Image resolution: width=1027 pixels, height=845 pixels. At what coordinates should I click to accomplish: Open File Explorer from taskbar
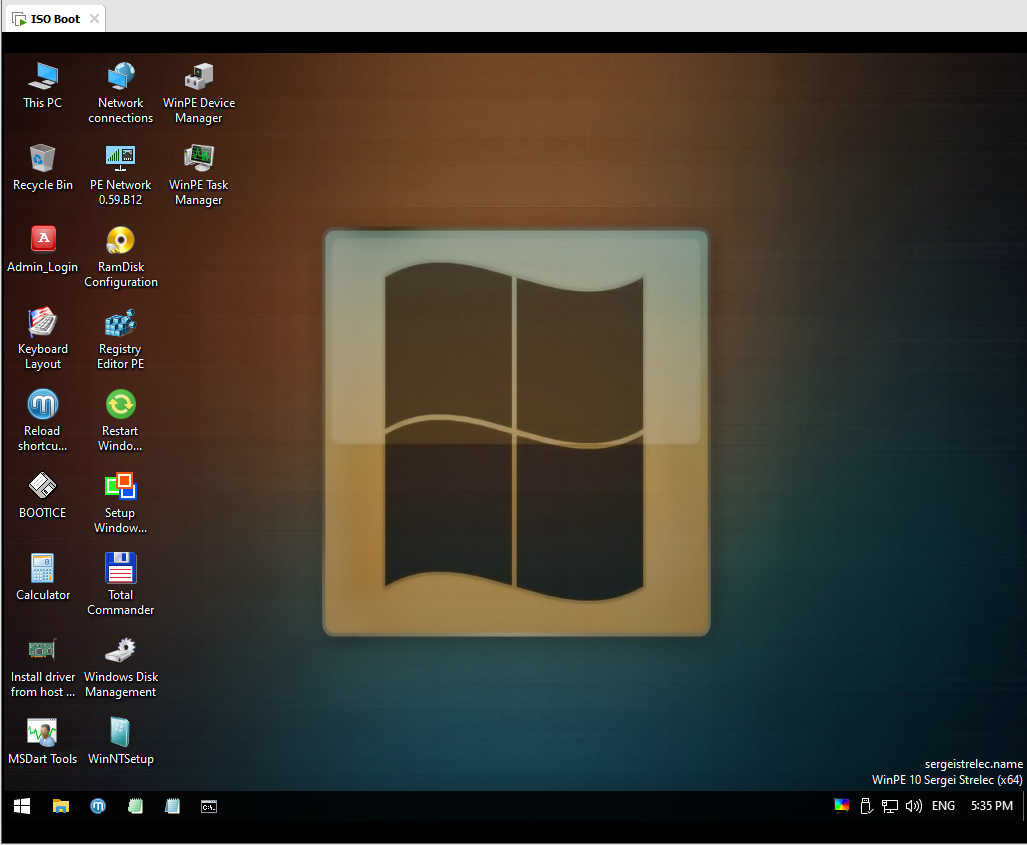(61, 806)
